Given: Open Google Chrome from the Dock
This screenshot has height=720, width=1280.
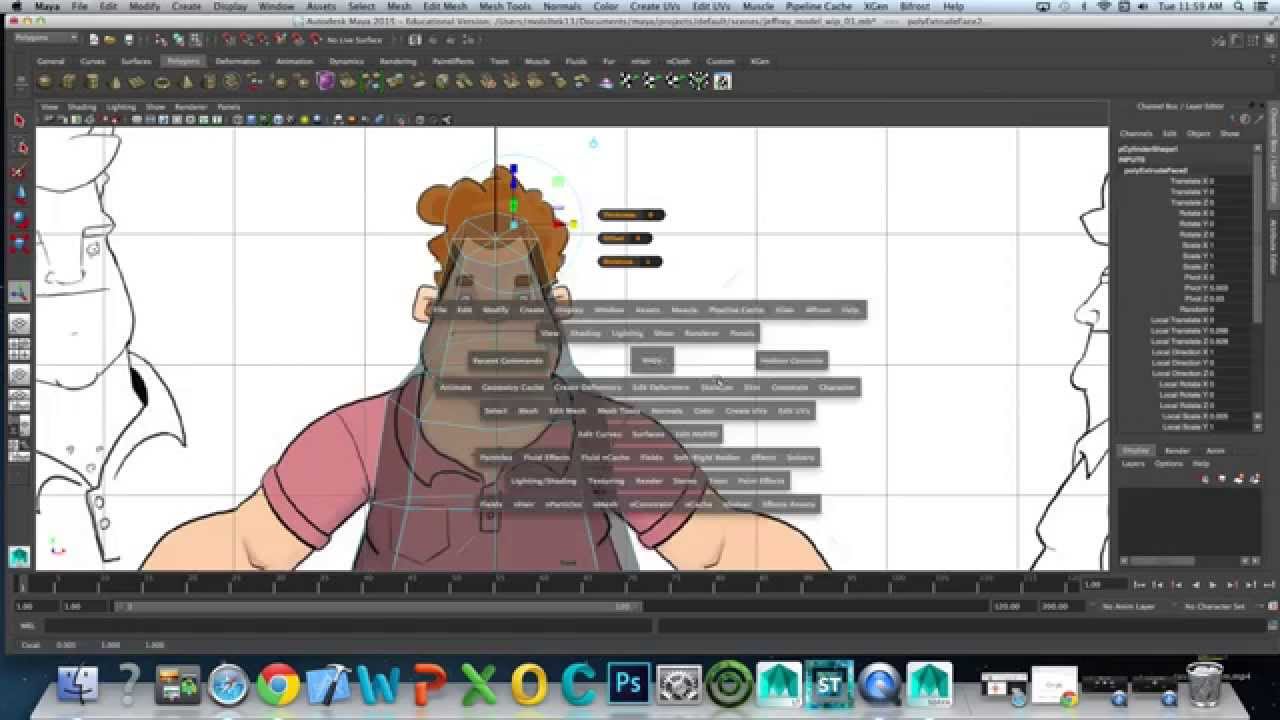Looking at the screenshot, I should coord(279,684).
